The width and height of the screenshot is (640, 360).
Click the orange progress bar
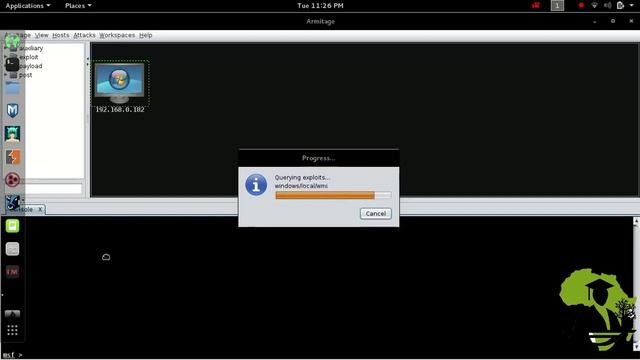(x=333, y=196)
